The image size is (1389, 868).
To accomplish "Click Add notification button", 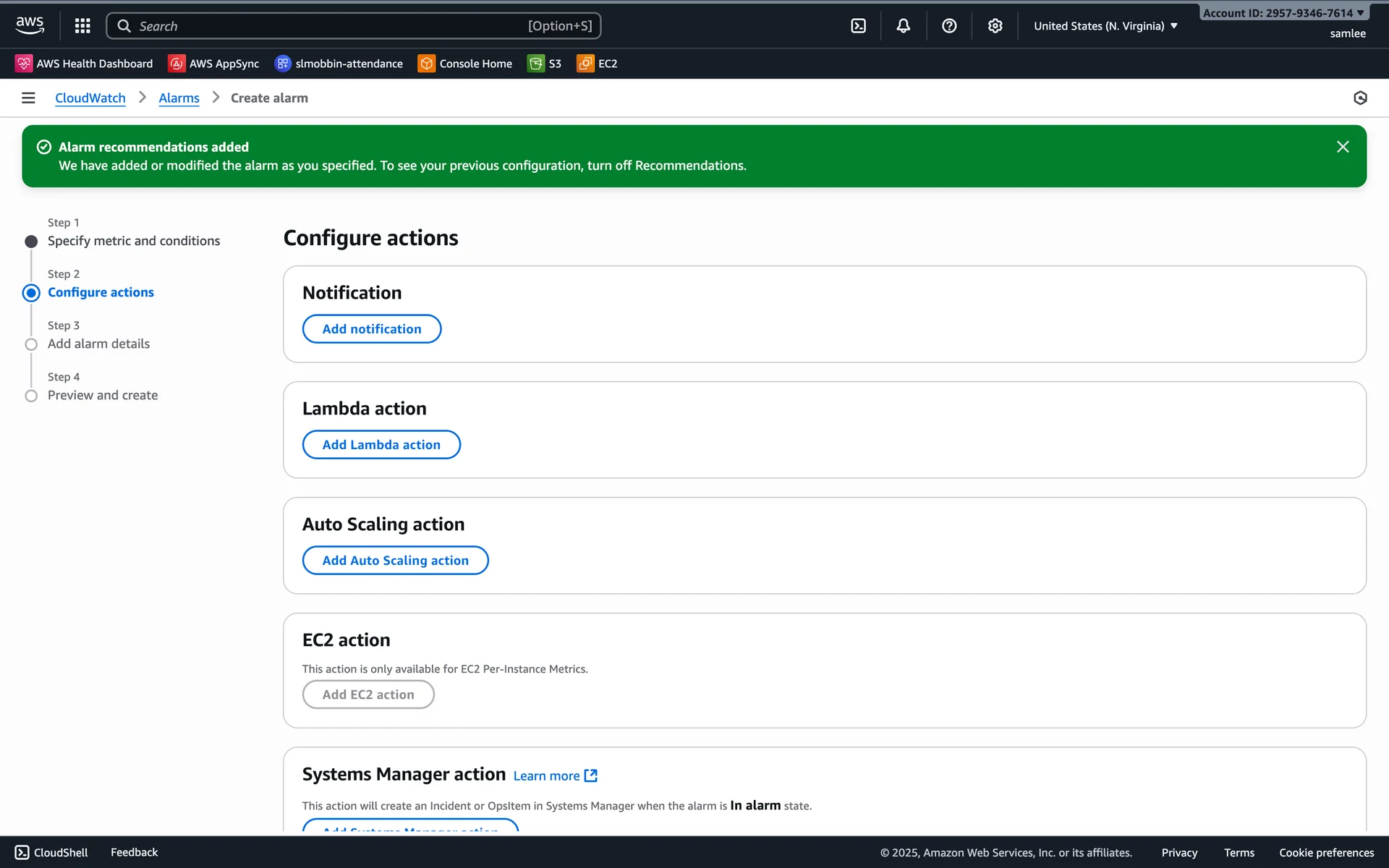I will [371, 329].
